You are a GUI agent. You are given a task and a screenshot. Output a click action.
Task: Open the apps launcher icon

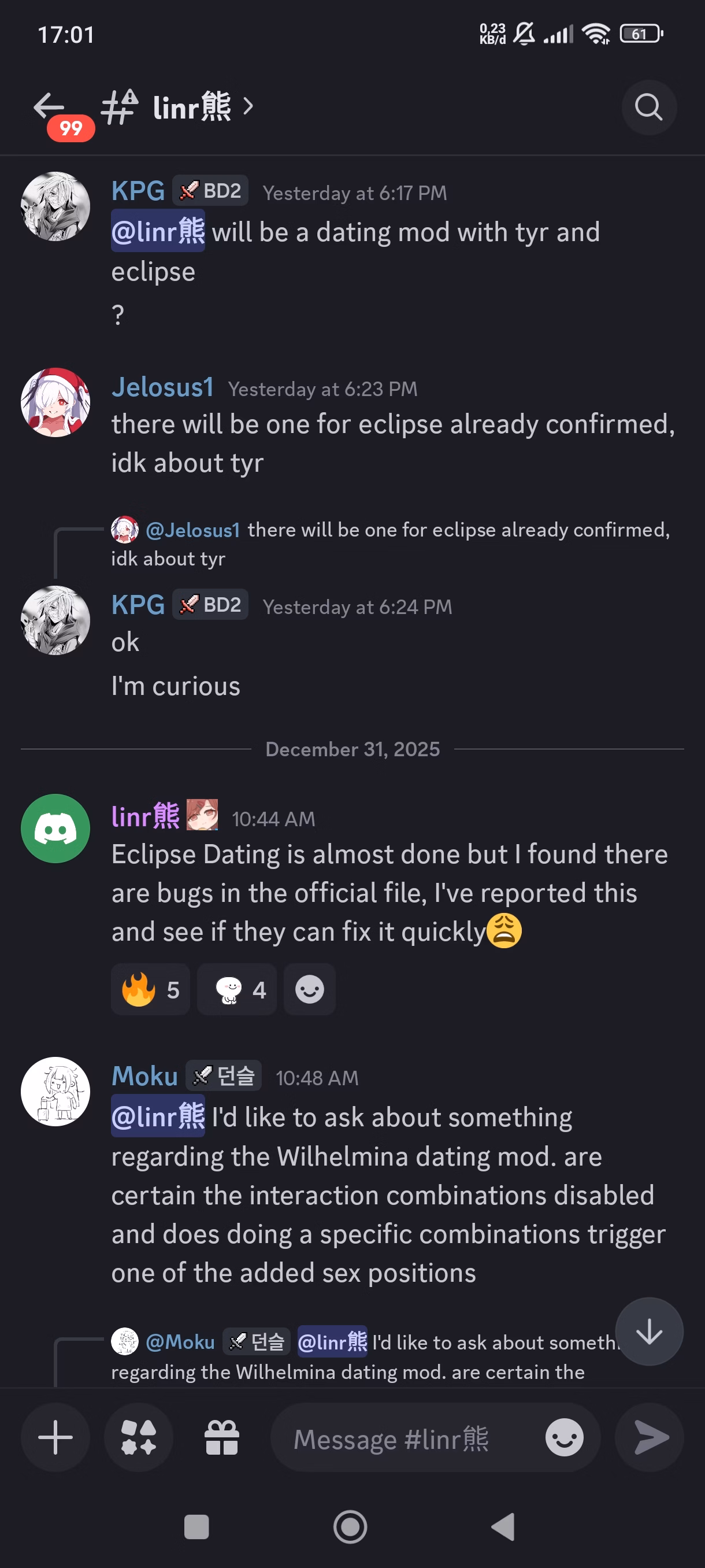pyautogui.click(x=139, y=1437)
